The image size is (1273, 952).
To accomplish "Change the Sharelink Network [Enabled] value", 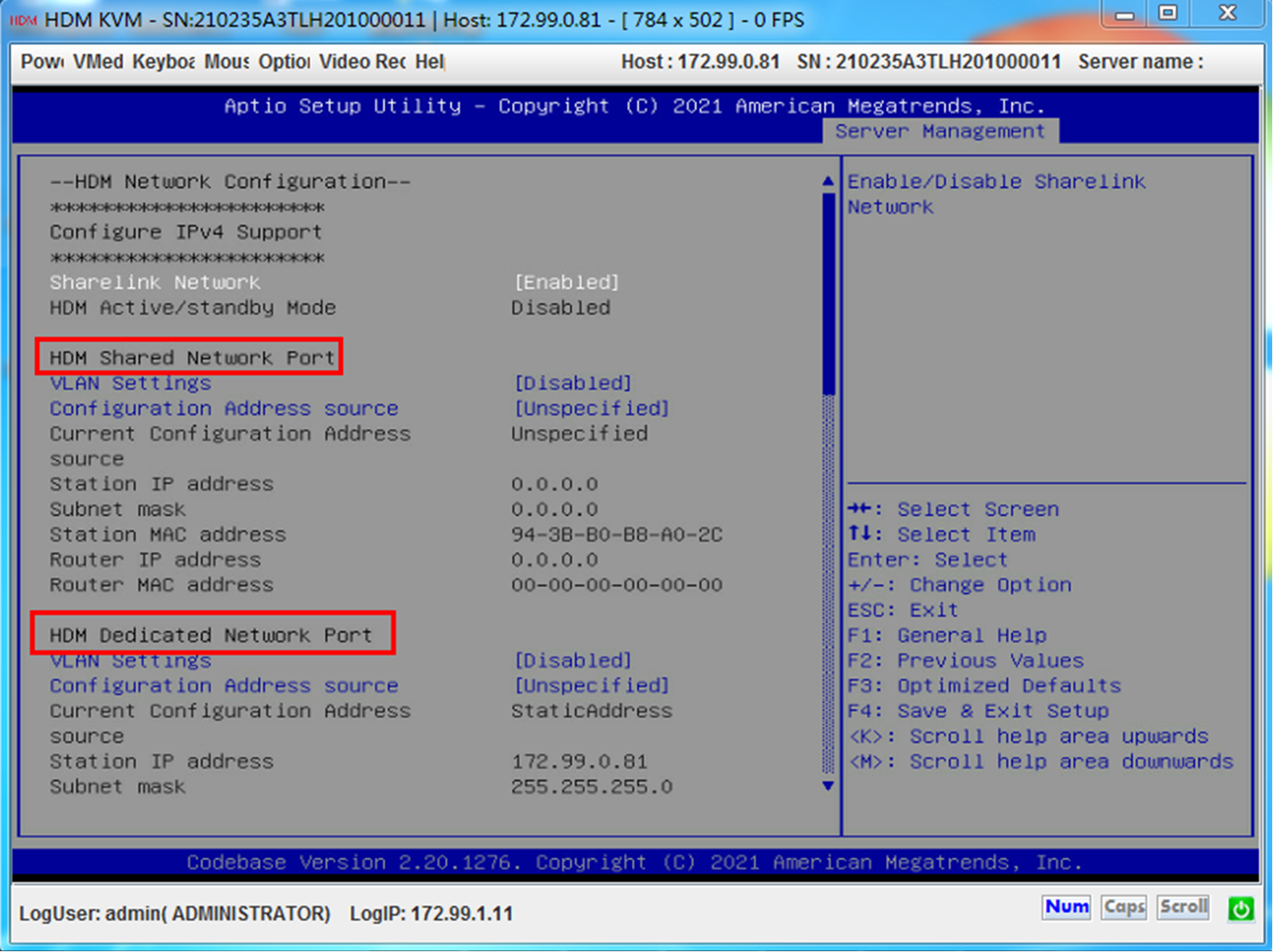I will [x=567, y=282].
